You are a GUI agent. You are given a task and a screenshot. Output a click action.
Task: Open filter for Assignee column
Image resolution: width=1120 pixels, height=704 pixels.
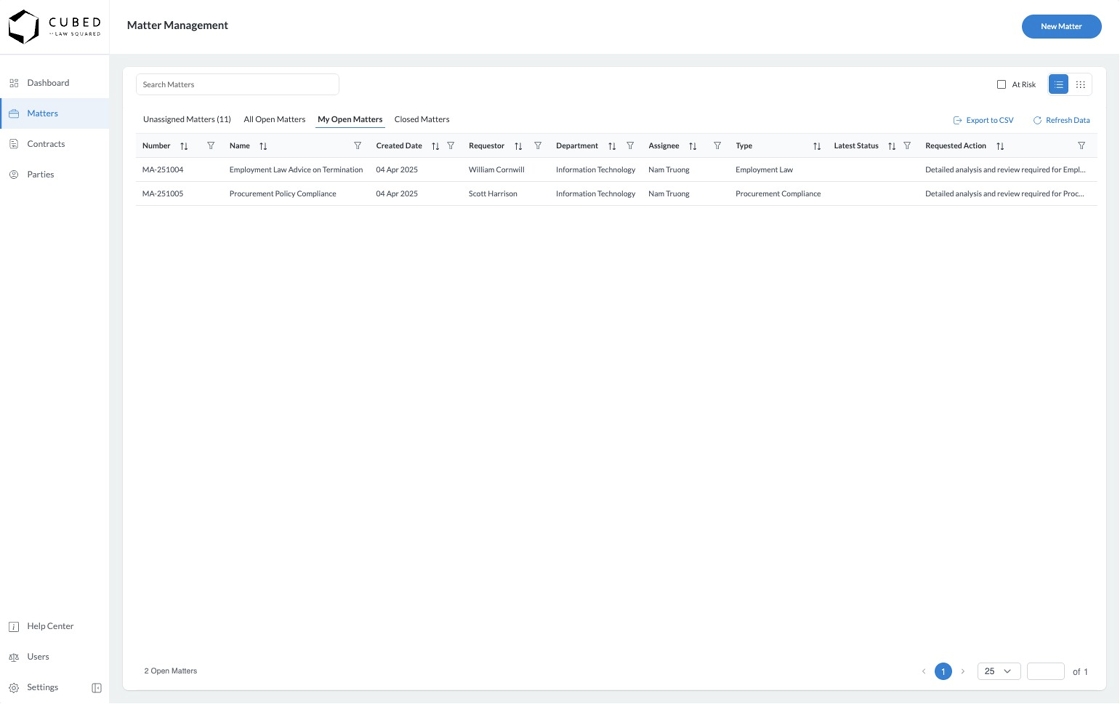(x=717, y=146)
